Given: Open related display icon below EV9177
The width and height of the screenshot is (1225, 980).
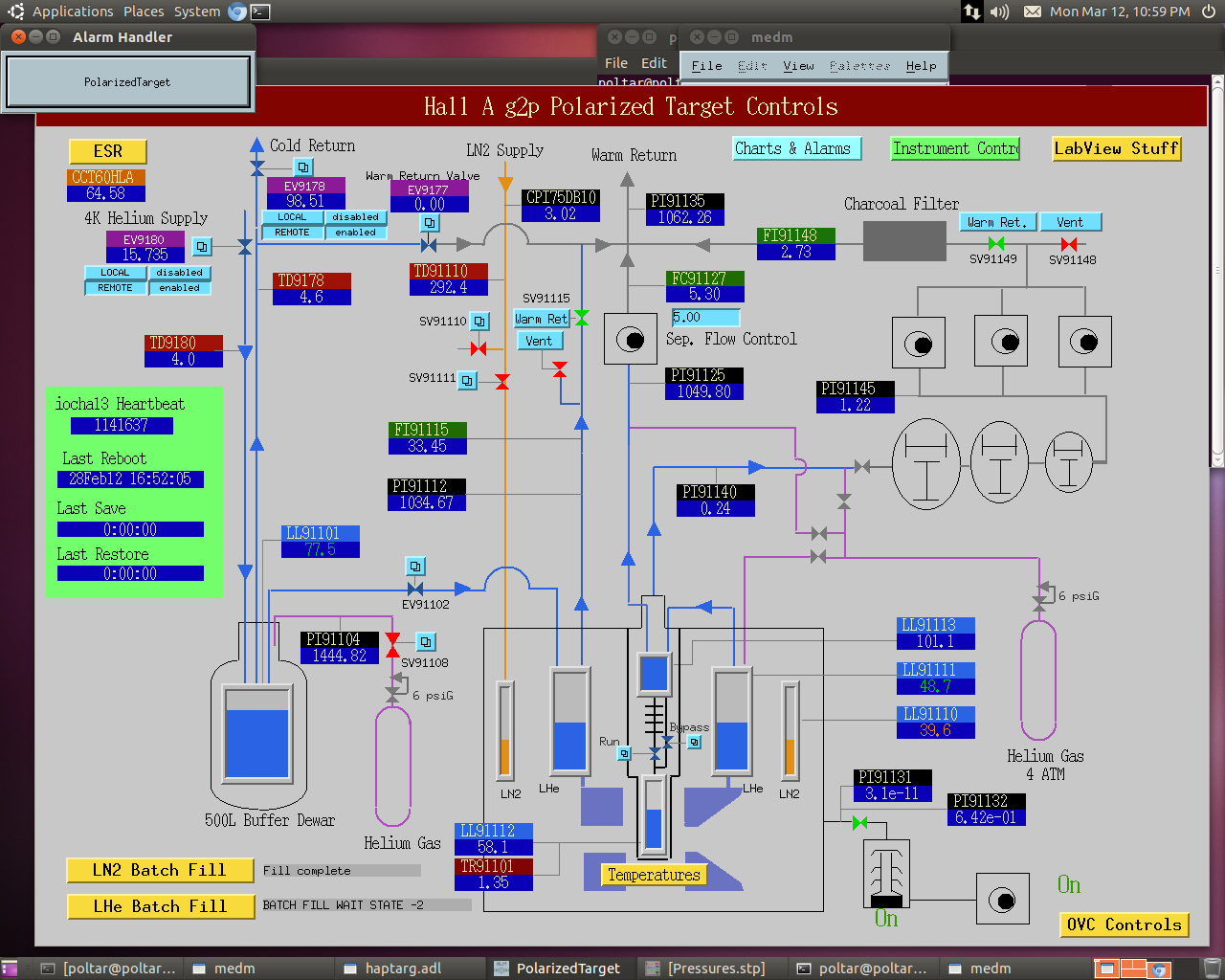Looking at the screenshot, I should [431, 223].
